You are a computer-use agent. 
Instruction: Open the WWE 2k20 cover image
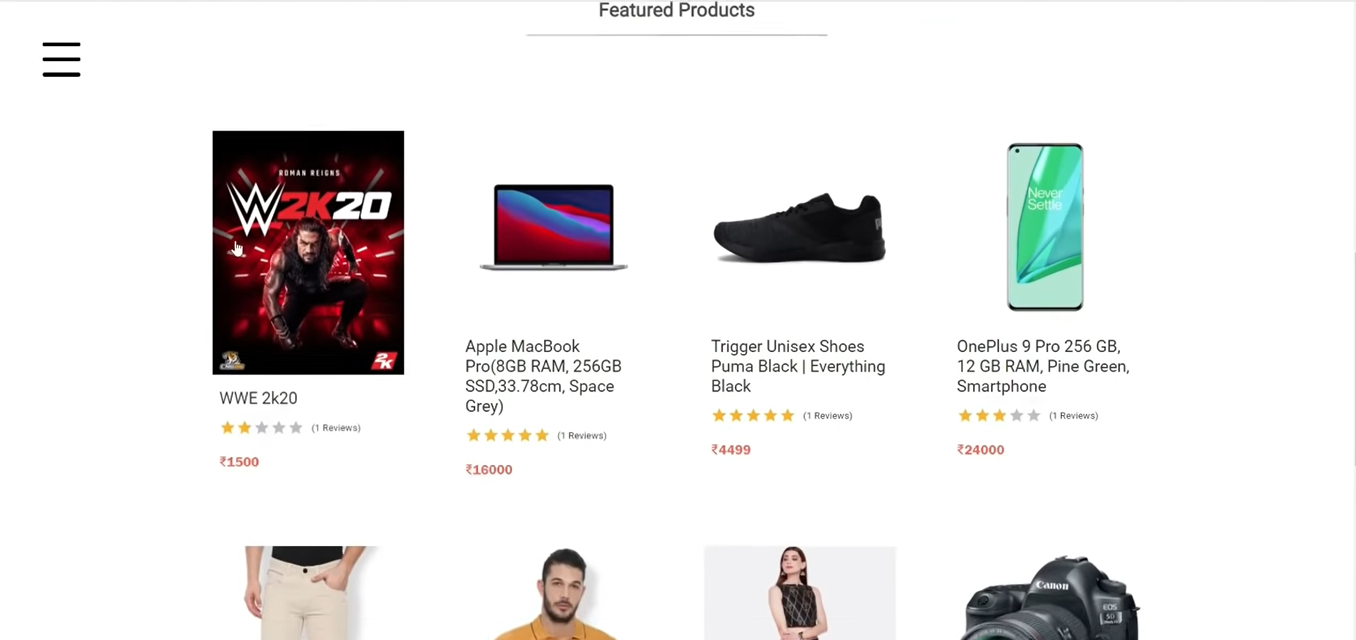307,252
